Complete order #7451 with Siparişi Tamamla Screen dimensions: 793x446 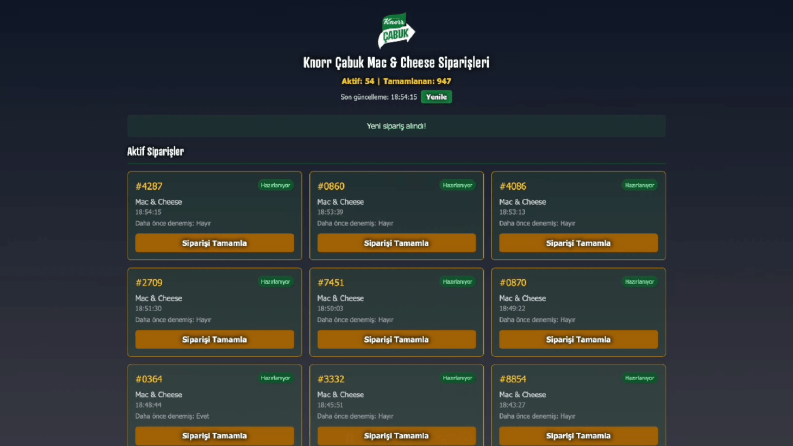(396, 339)
